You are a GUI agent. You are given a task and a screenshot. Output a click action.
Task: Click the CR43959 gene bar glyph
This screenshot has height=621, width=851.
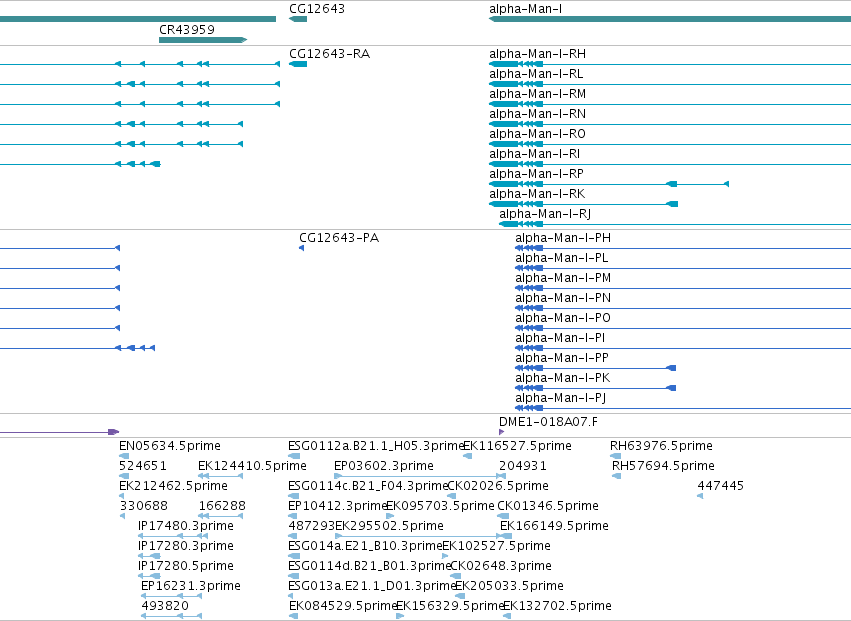pyautogui.click(x=203, y=40)
